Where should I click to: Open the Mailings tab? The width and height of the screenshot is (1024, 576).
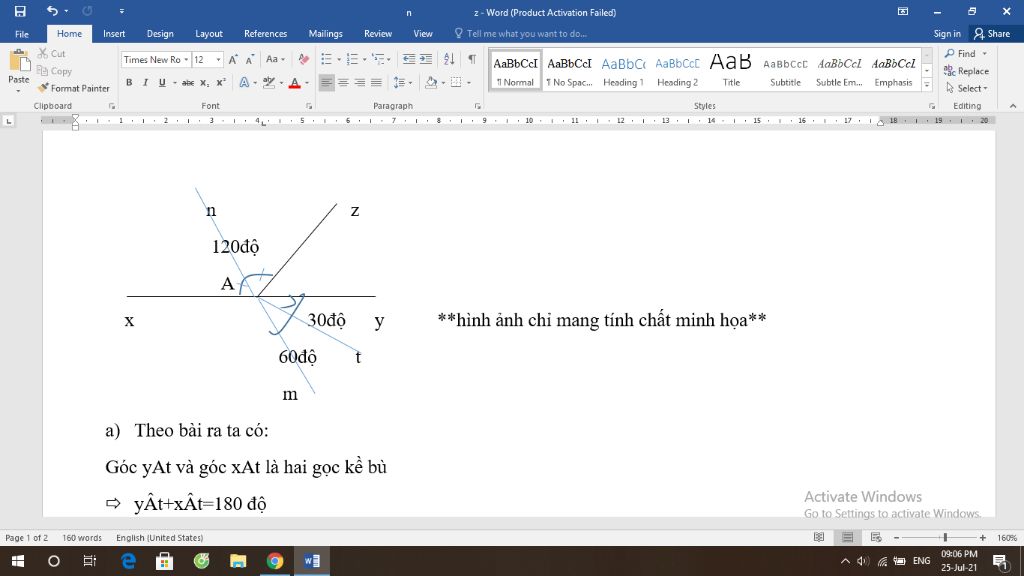[x=325, y=34]
